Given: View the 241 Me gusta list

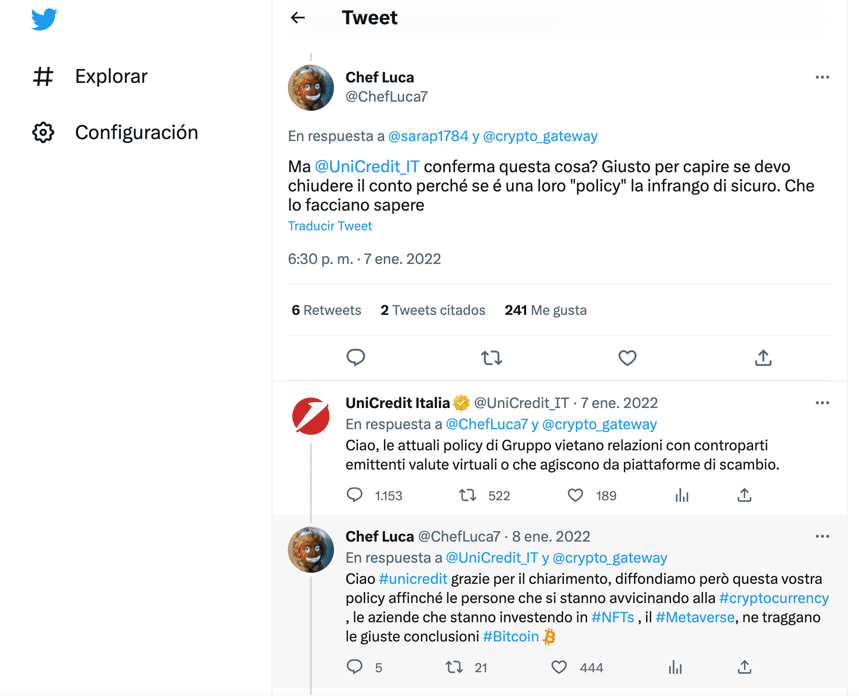Looking at the screenshot, I should (x=546, y=310).
